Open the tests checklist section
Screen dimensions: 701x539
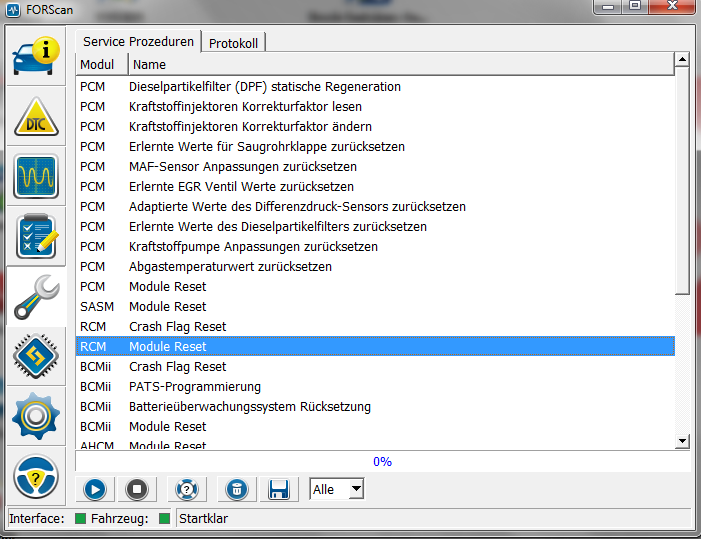[35, 237]
